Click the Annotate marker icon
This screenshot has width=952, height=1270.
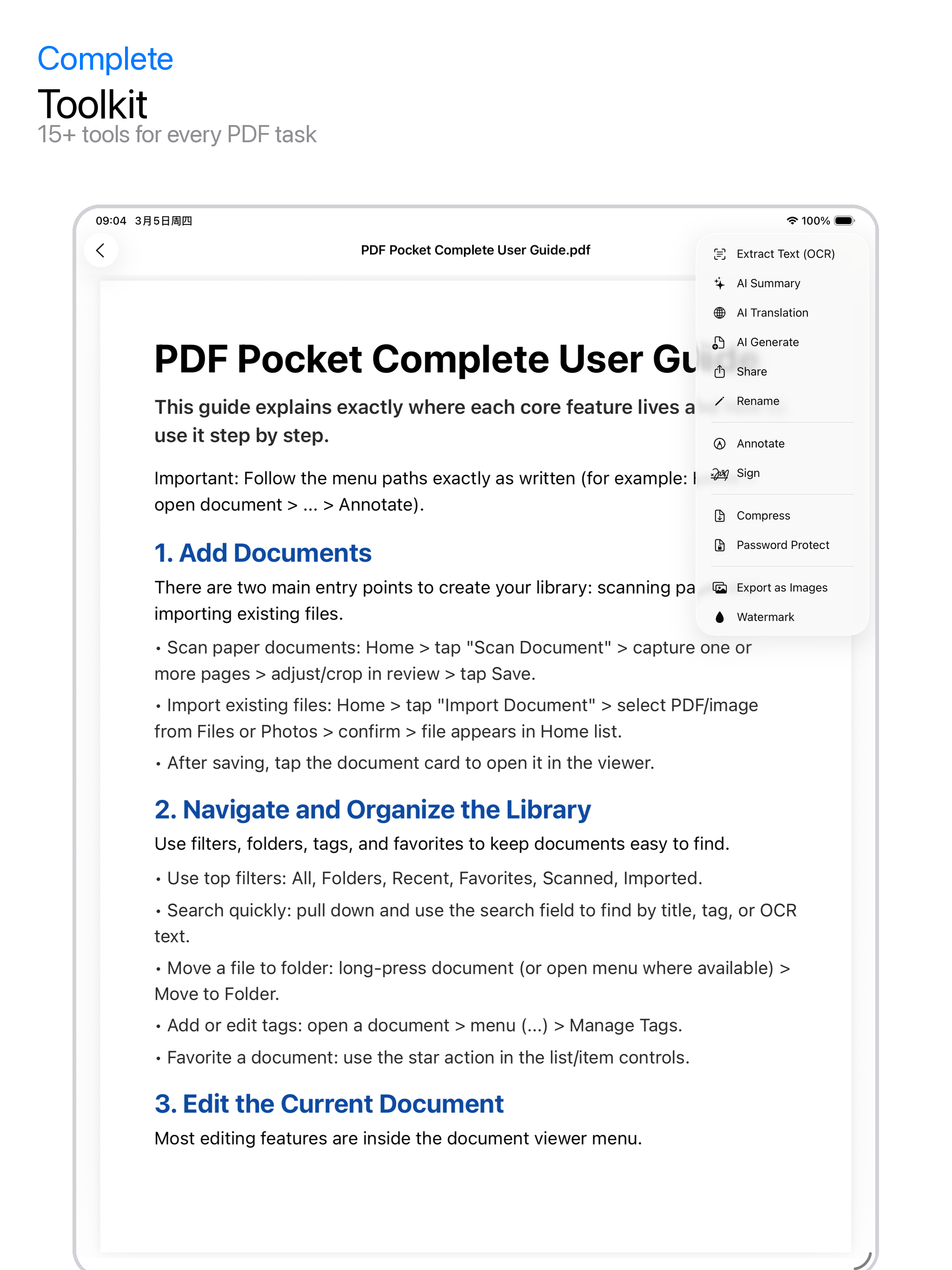[x=720, y=444]
